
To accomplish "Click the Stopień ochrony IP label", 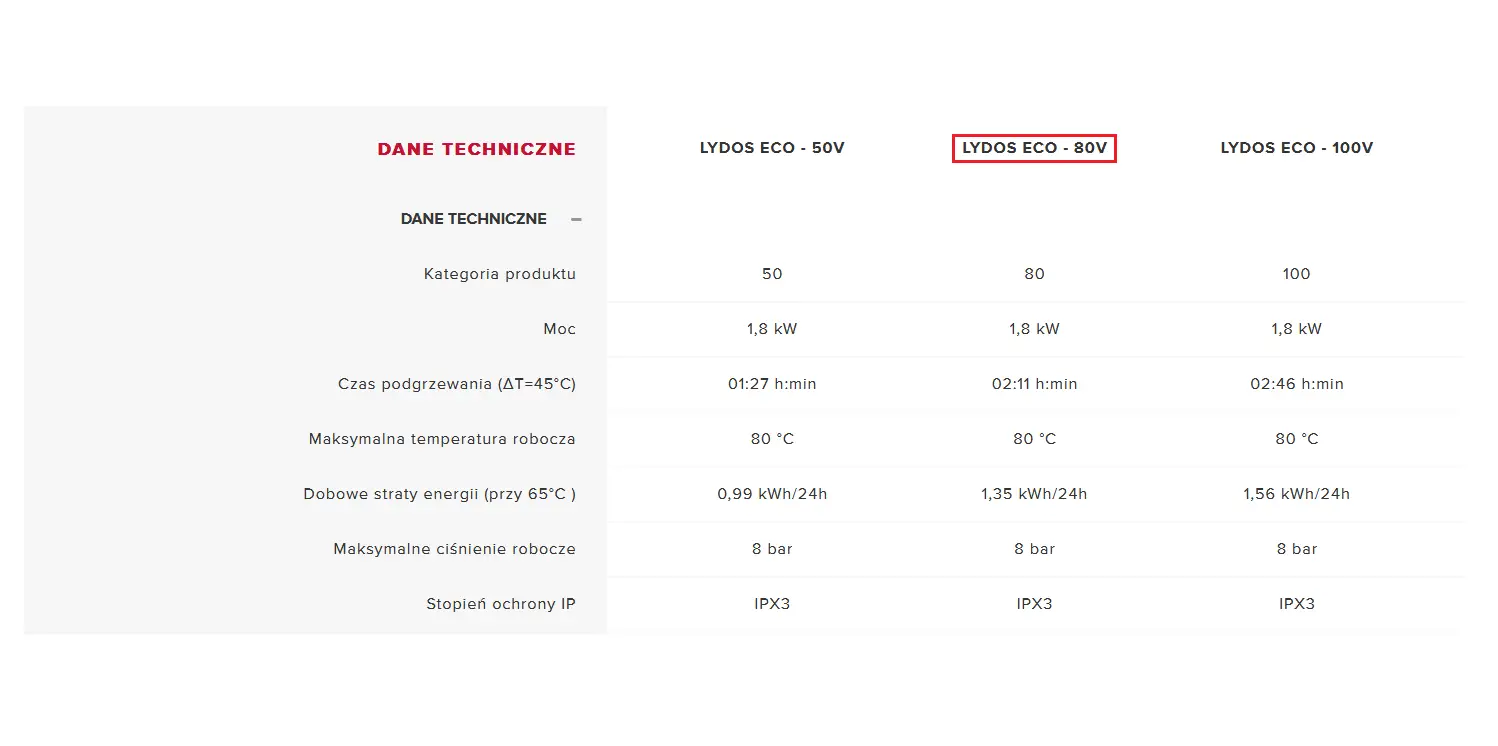I will (x=501, y=604).
